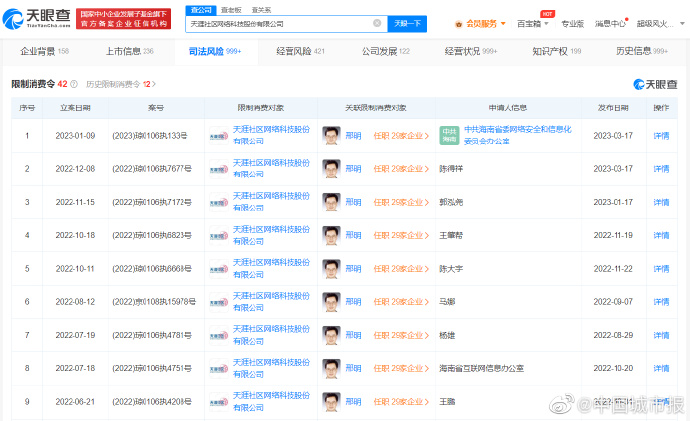Click applicant name 陈得祥
Viewport: 690px width, 421px height.
coord(451,169)
